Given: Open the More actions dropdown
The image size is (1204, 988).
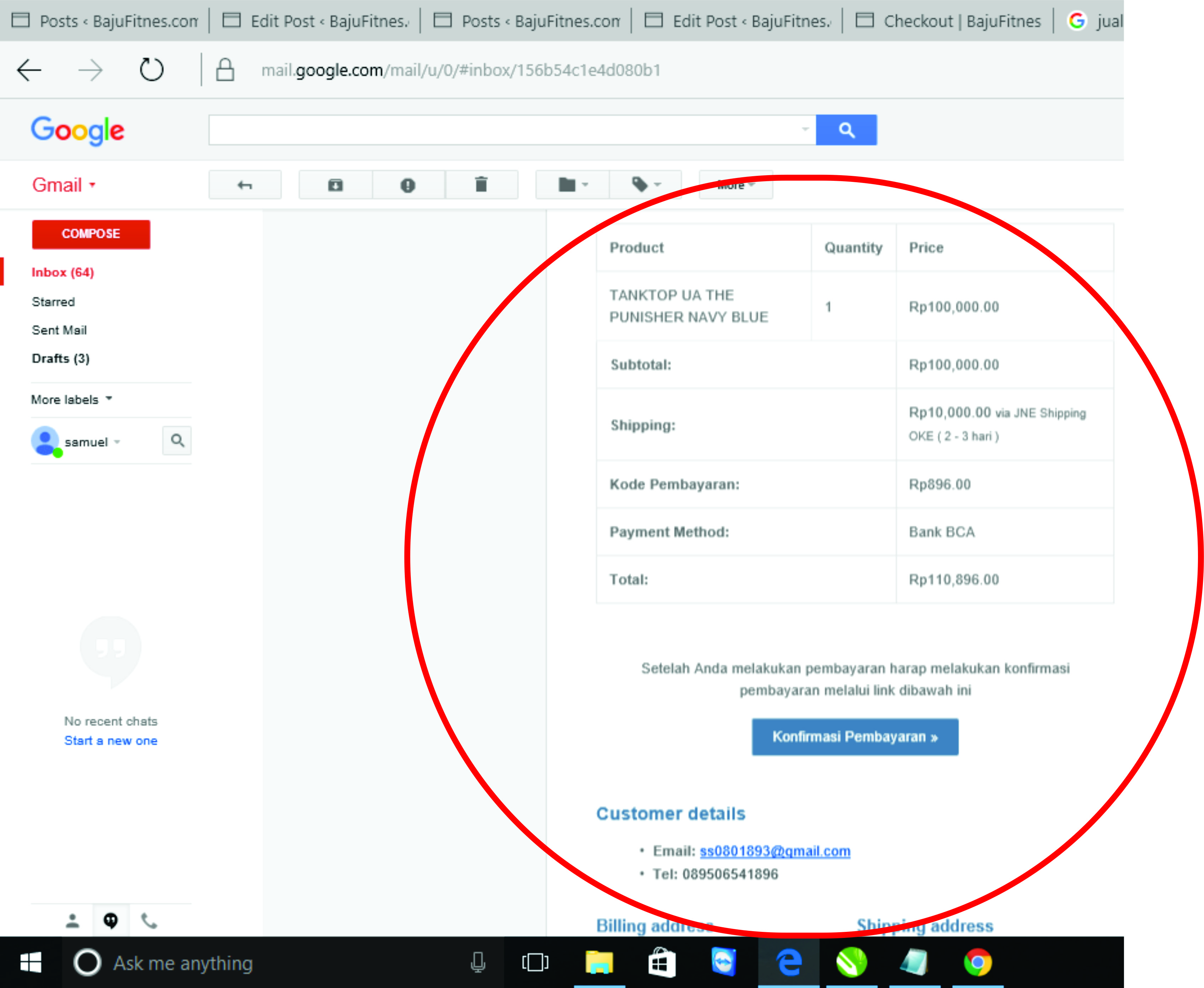Looking at the screenshot, I should pyautogui.click(x=736, y=185).
